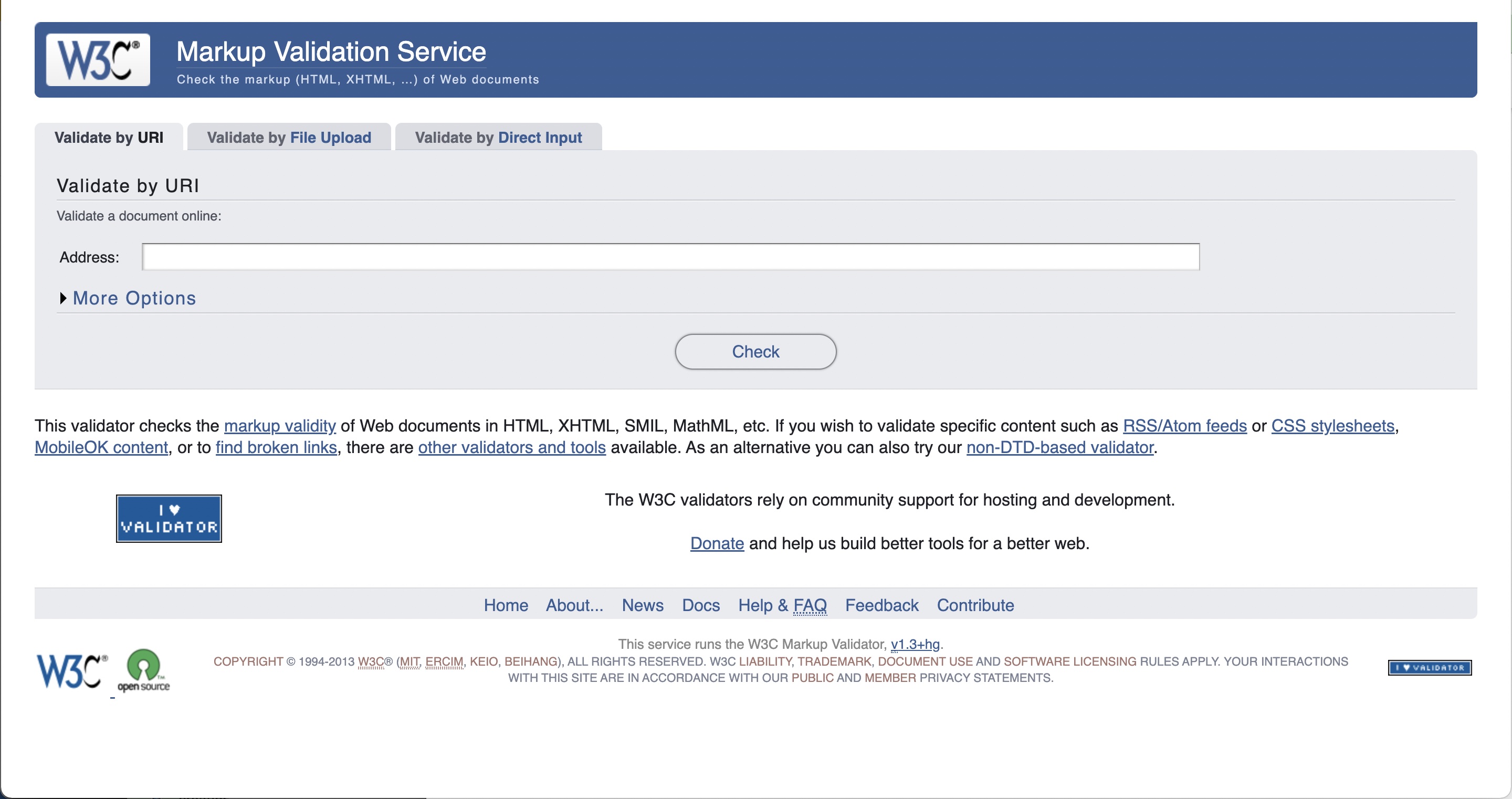Open the RSS/Atom feeds link
Screen dimensions: 1512x799
[1185, 426]
